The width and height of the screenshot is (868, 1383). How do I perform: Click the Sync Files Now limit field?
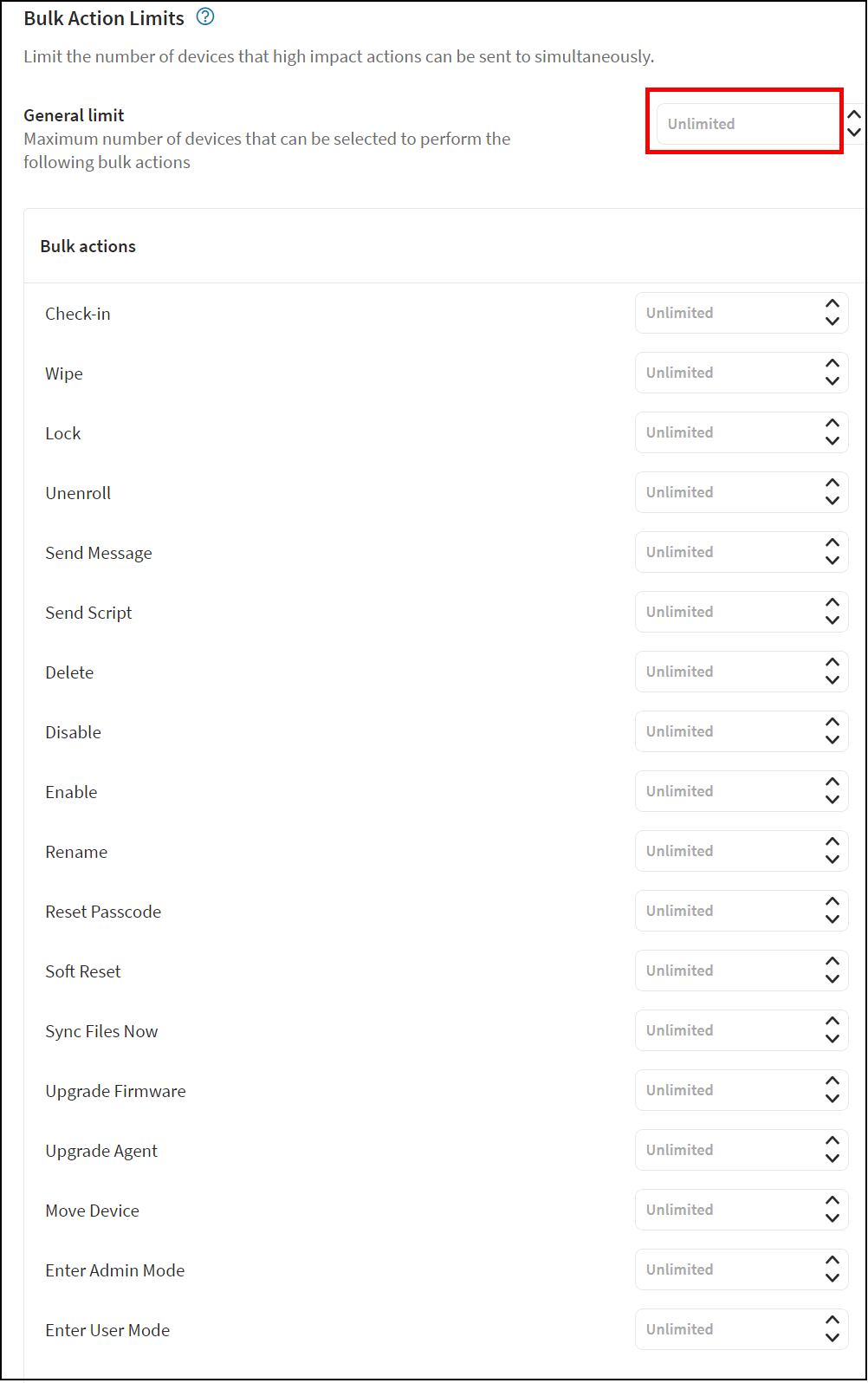tap(728, 1030)
